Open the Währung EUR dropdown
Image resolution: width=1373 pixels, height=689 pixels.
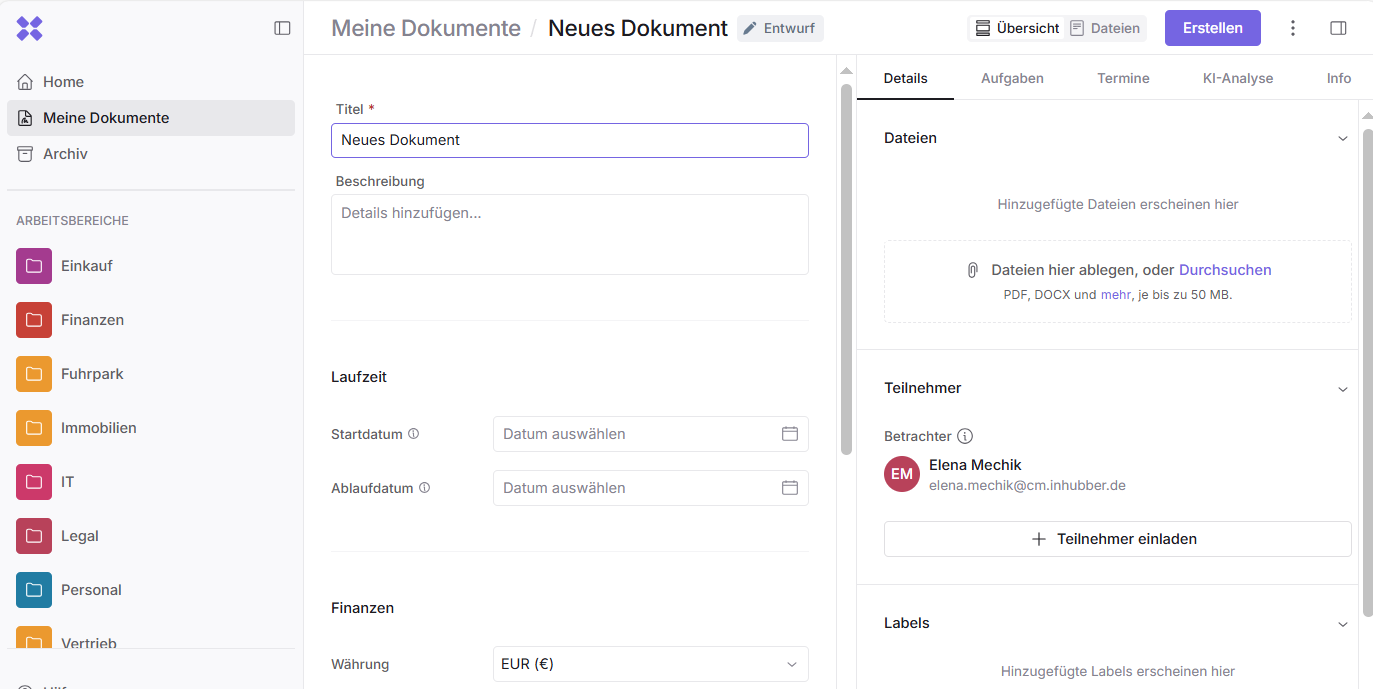(650, 664)
